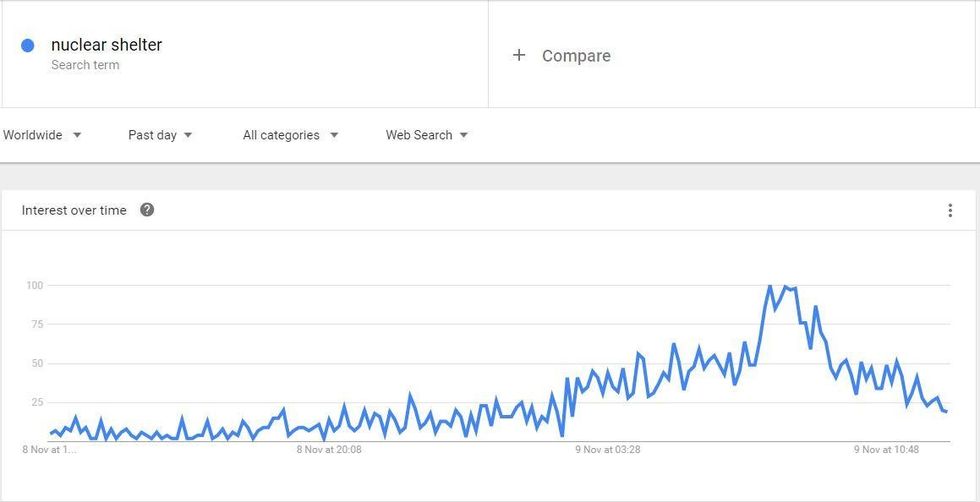Image resolution: width=980 pixels, height=502 pixels.
Task: Open the Worldwide region dropdown
Action: (42, 135)
